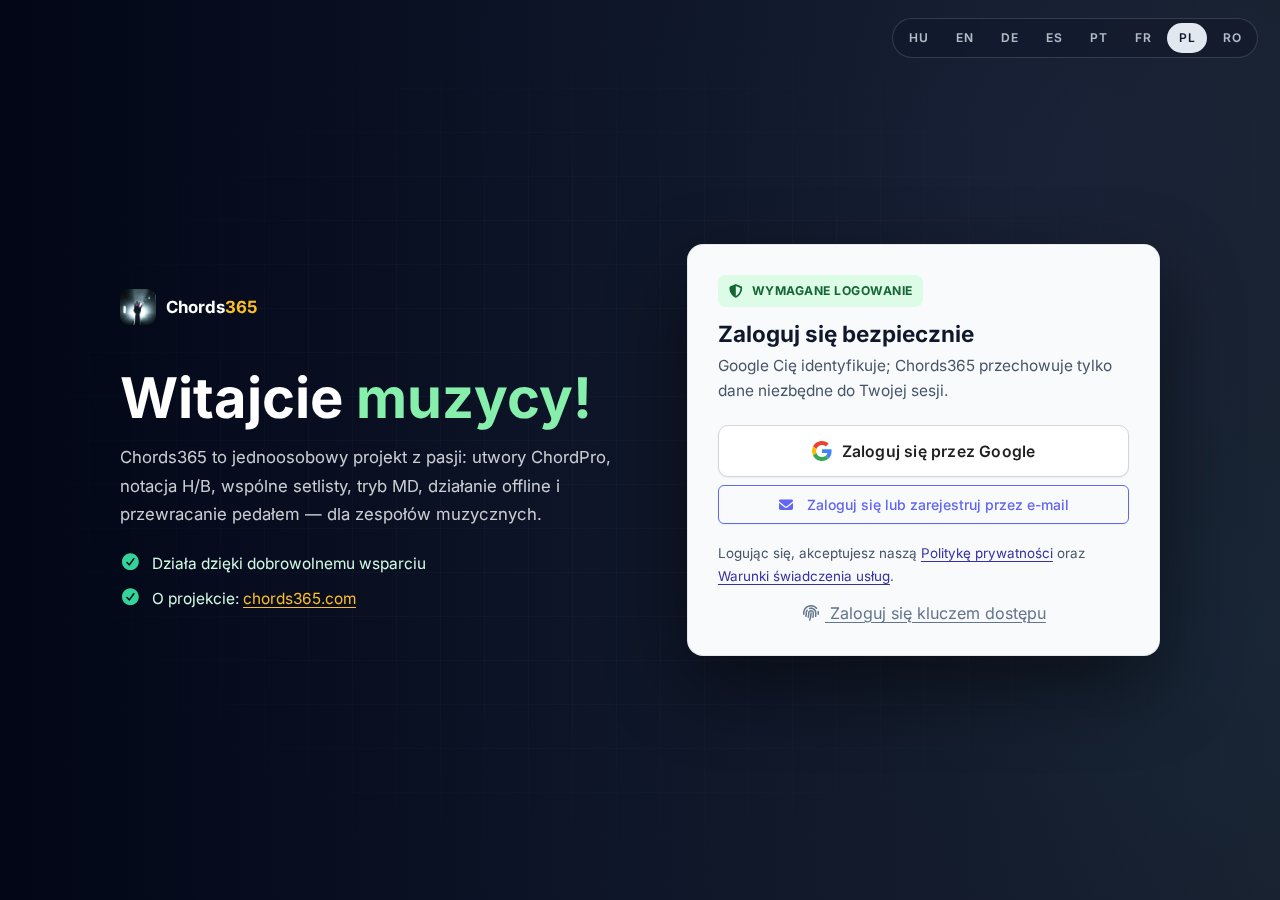Viewport: 1280px width, 900px height.
Task: Switch language to PT
Action: pos(1098,38)
